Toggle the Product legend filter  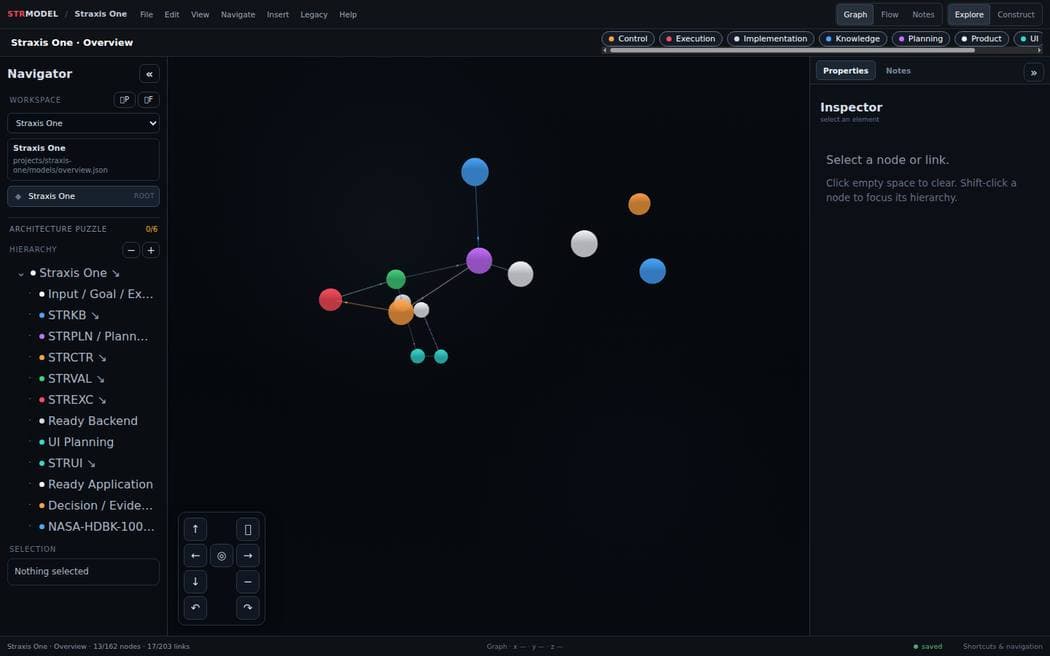[981, 39]
